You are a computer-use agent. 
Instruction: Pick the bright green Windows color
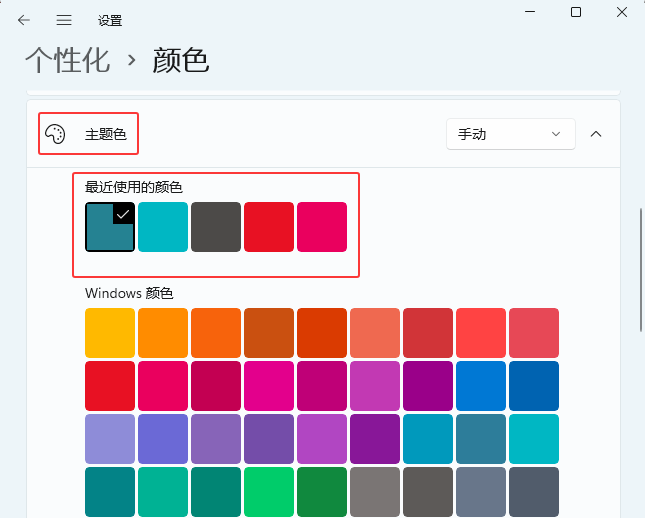(x=269, y=492)
